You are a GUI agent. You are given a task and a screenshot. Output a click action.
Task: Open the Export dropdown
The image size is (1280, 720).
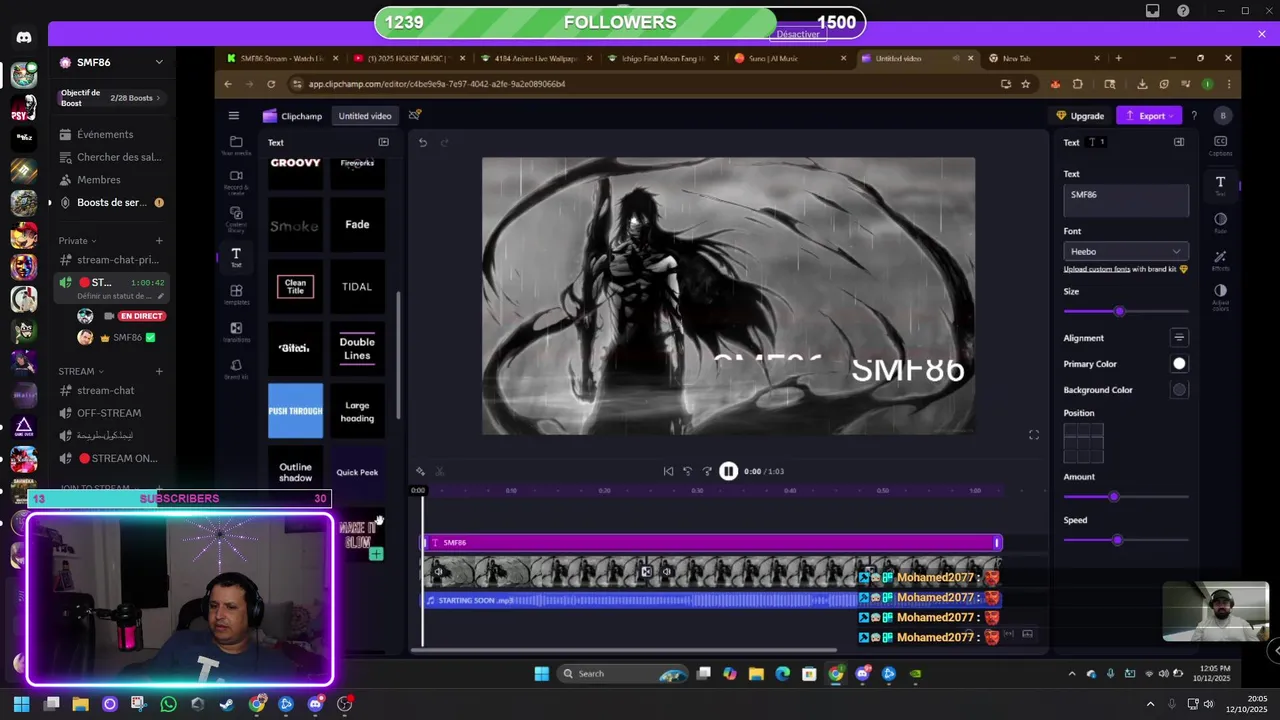1150,116
